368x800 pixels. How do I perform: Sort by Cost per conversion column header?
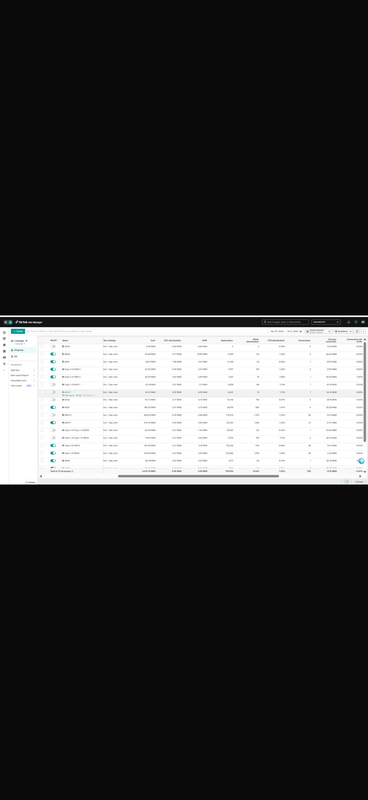(x=331, y=340)
